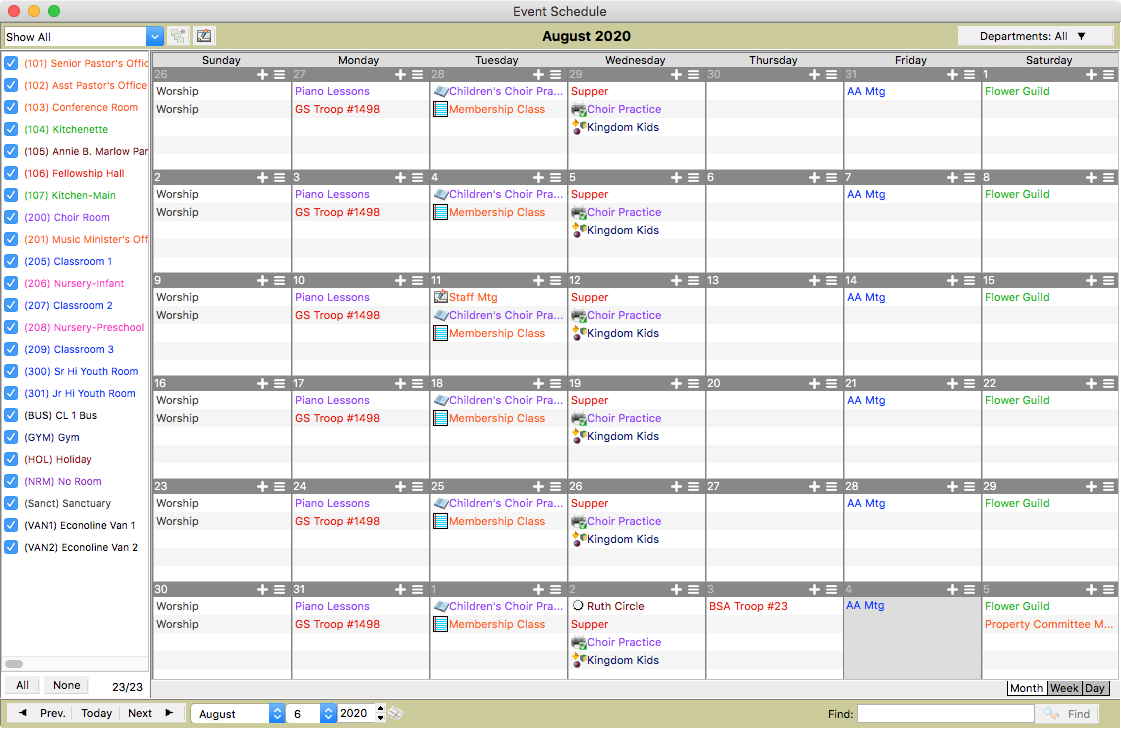Click the new event toolbar icon
The width and height of the screenshot is (1121, 729).
click(x=204, y=36)
